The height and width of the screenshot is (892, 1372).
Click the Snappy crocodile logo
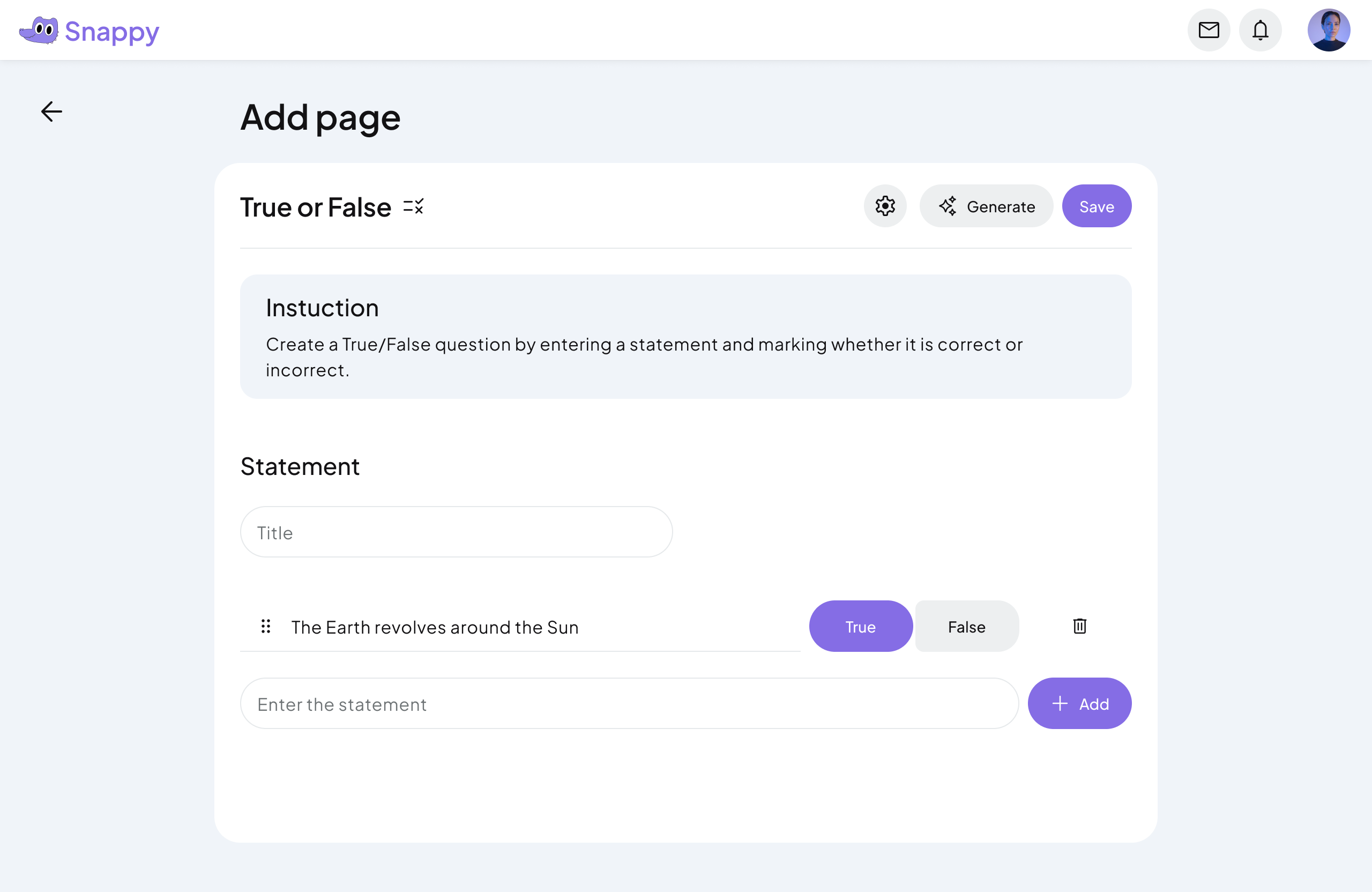click(x=39, y=30)
